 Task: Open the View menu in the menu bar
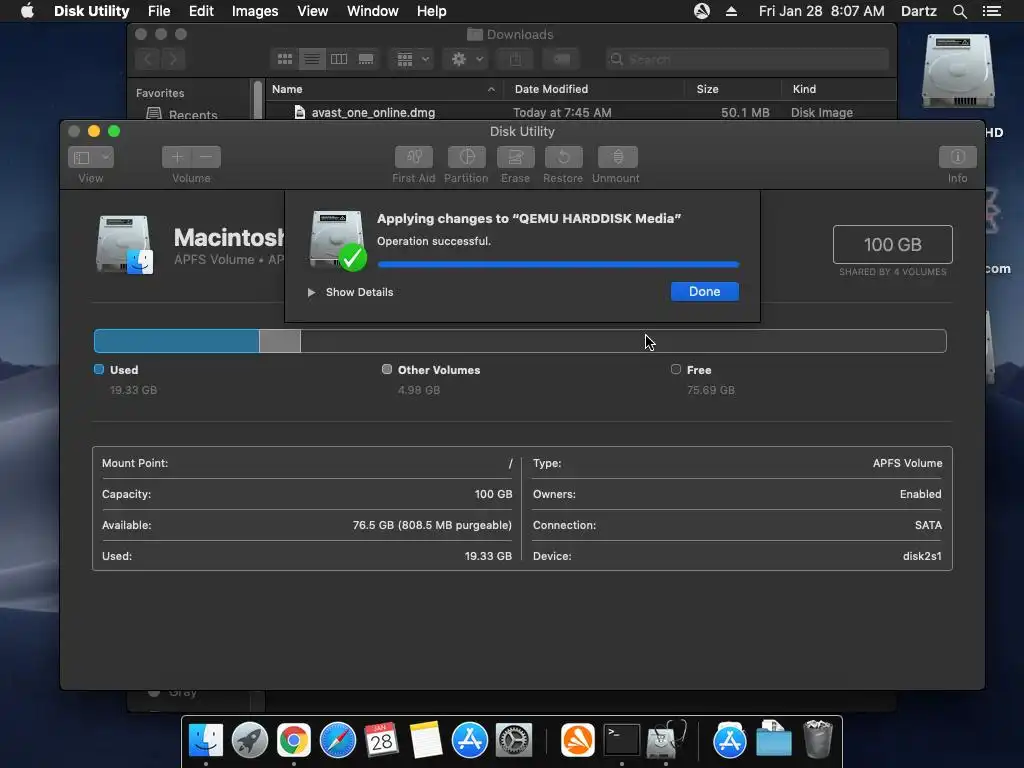(x=312, y=11)
